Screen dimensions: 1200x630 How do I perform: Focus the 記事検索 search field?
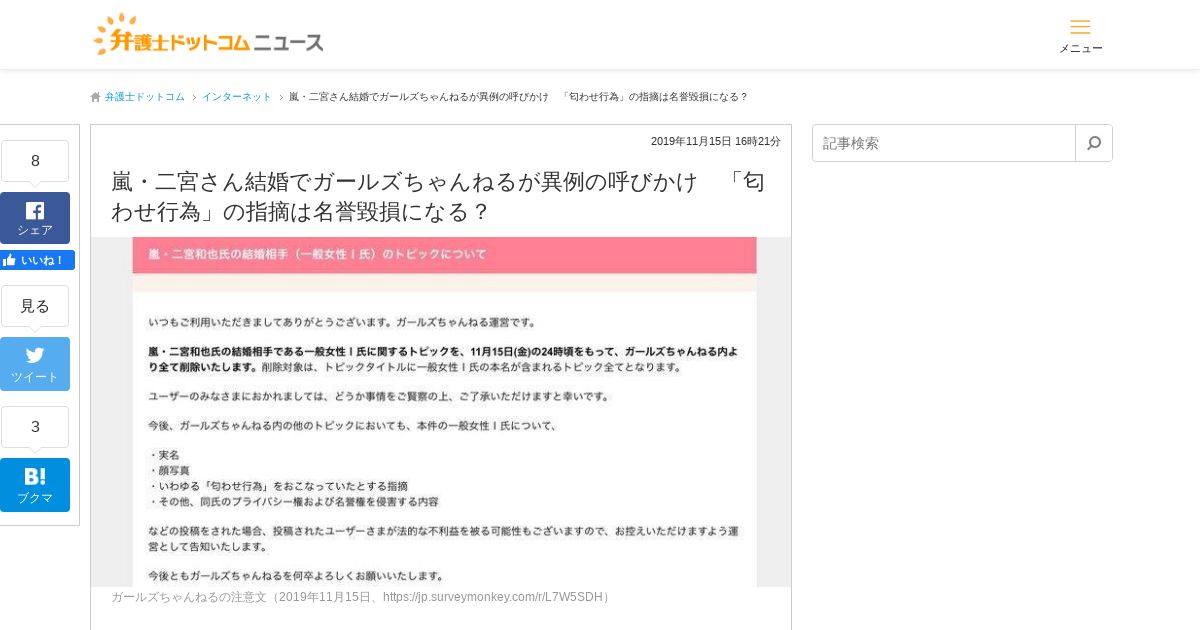pyautogui.click(x=944, y=143)
